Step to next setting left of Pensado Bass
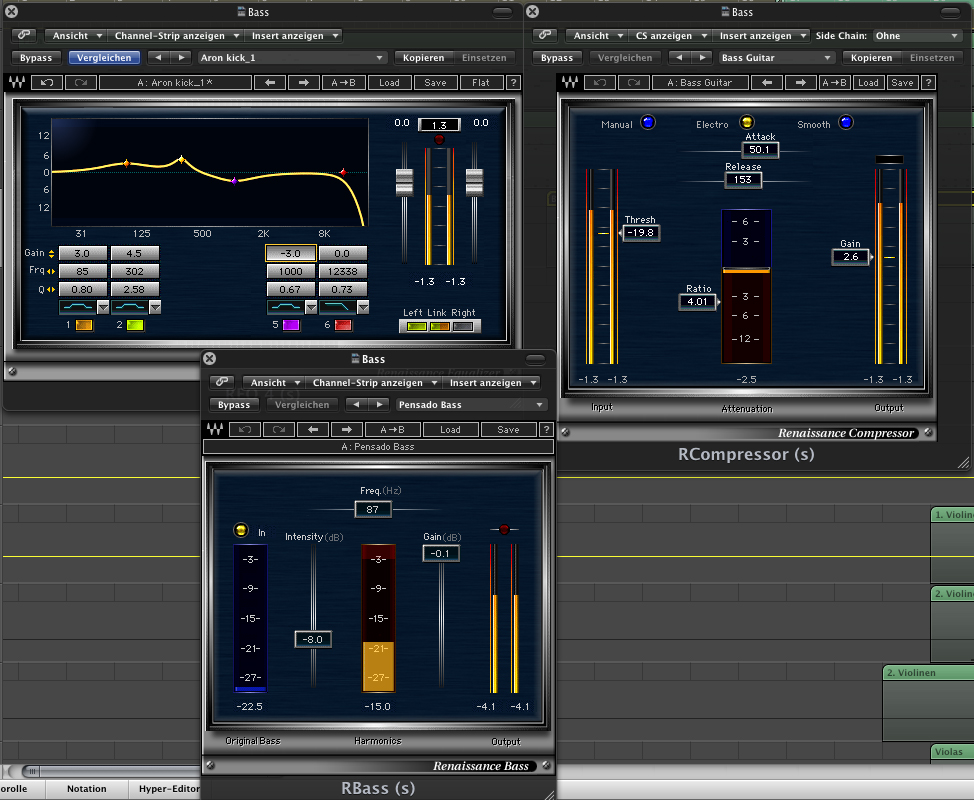This screenshot has width=974, height=800. tap(379, 404)
